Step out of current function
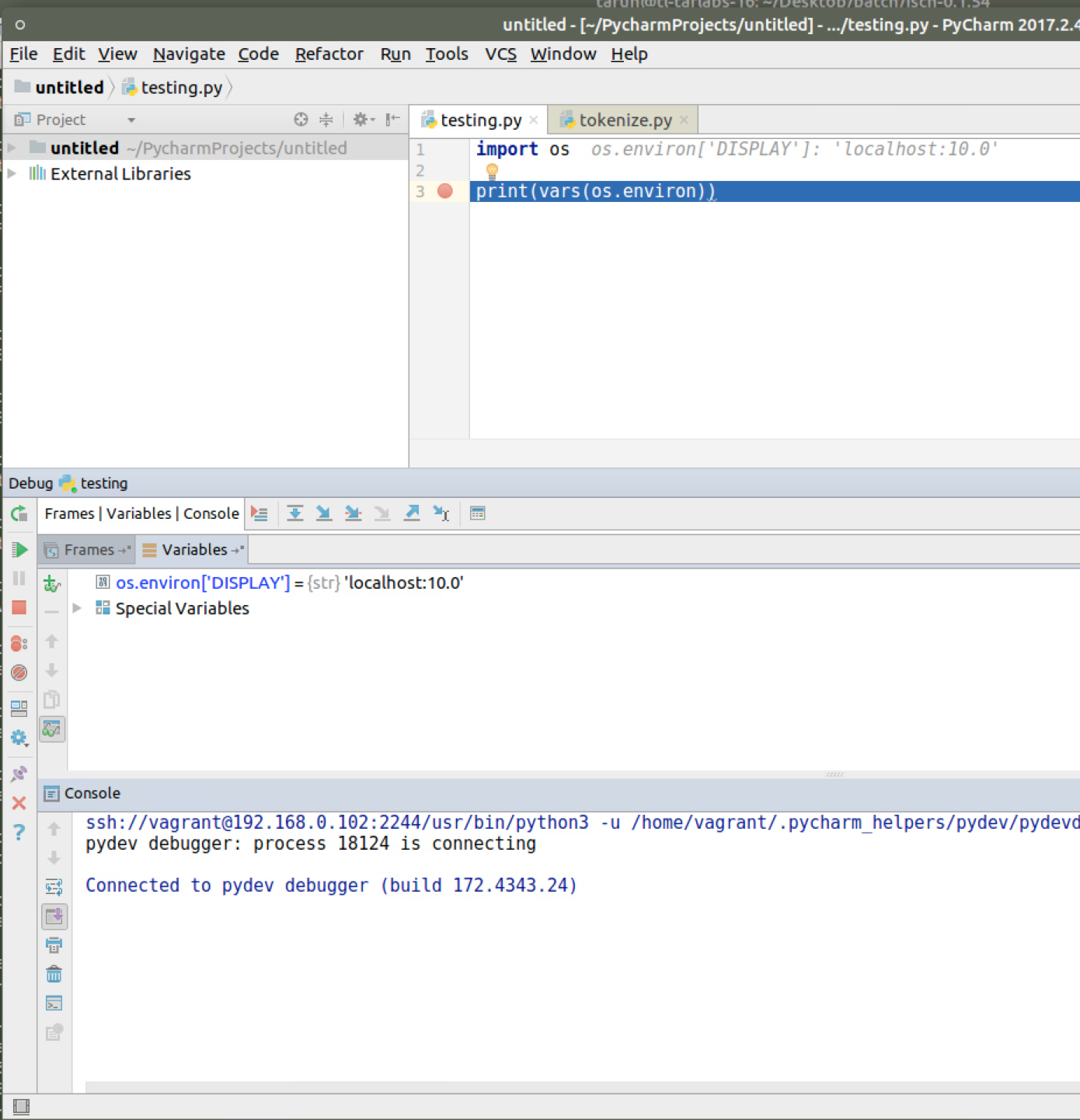1080x1120 pixels. (412, 513)
